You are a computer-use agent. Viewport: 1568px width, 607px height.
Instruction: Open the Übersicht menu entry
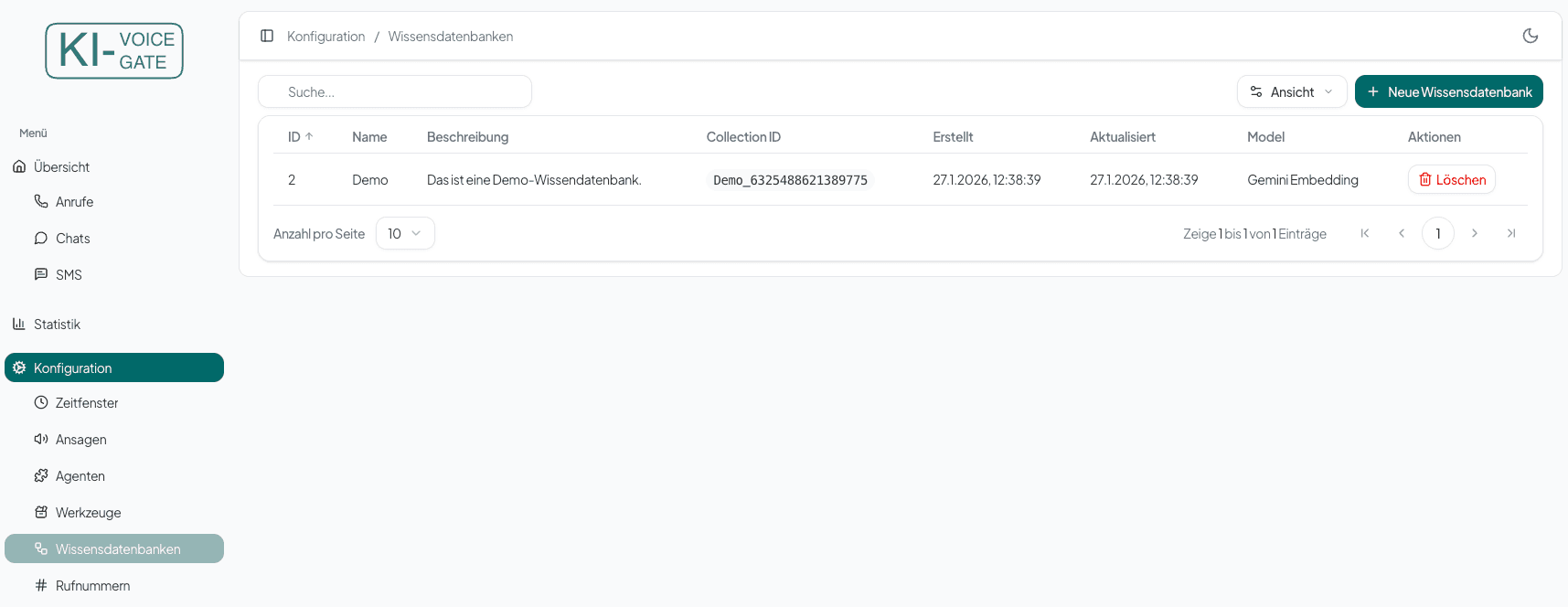114,166
